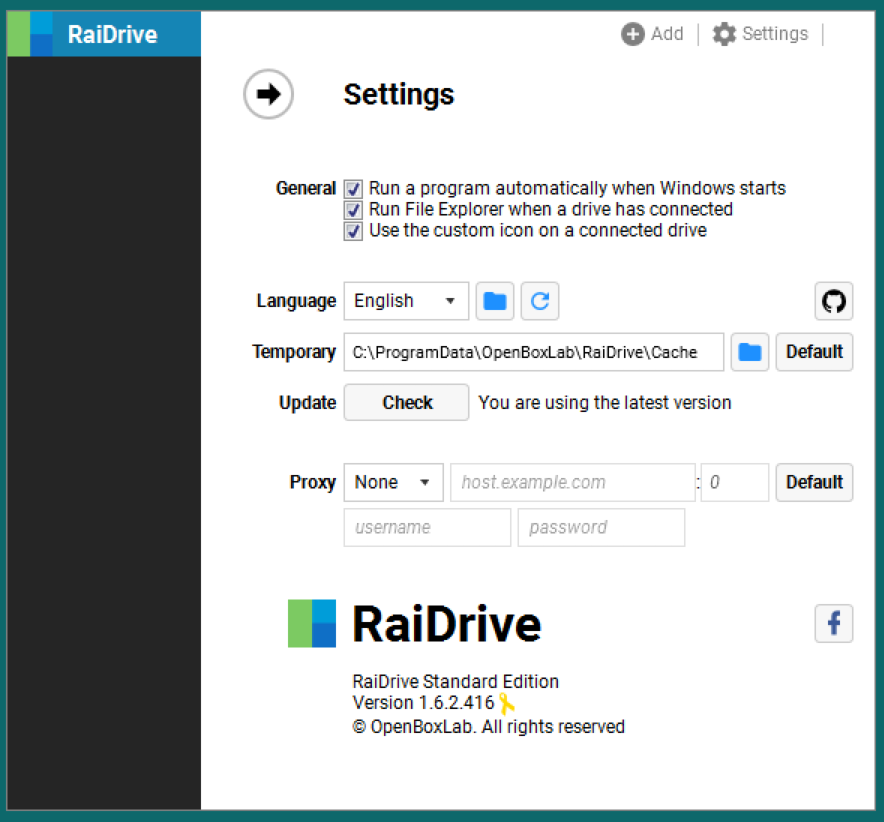Click the yellow ribbon beside version number
This screenshot has height=822, width=884.
tap(507, 703)
